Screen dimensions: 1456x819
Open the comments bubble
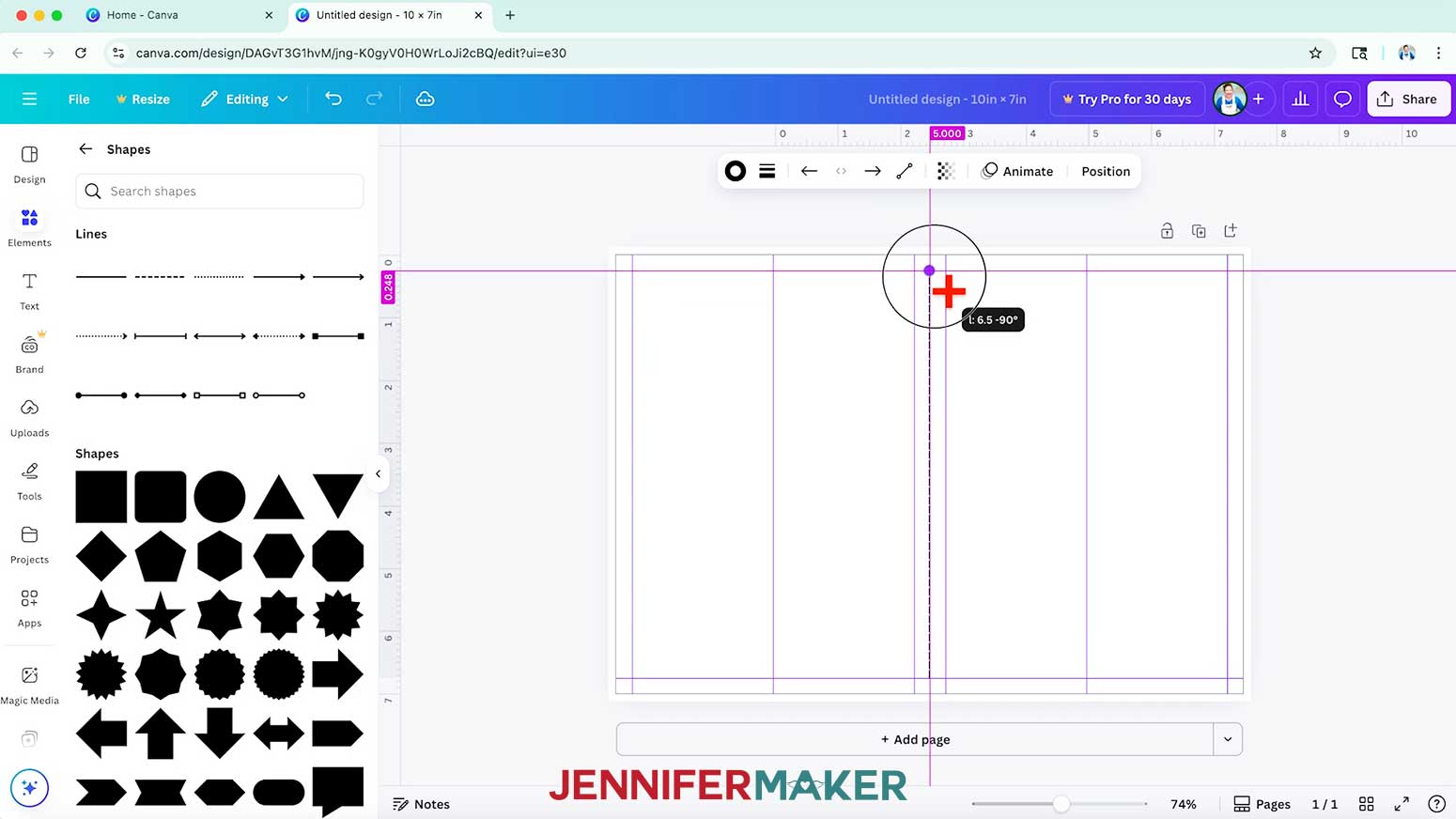pos(1342,99)
